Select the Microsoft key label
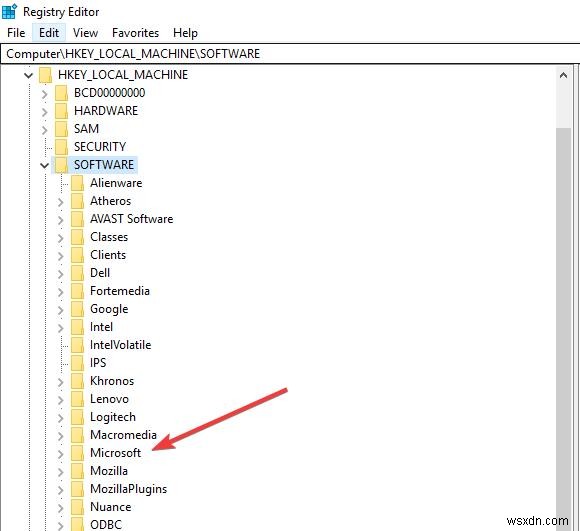 pos(115,453)
